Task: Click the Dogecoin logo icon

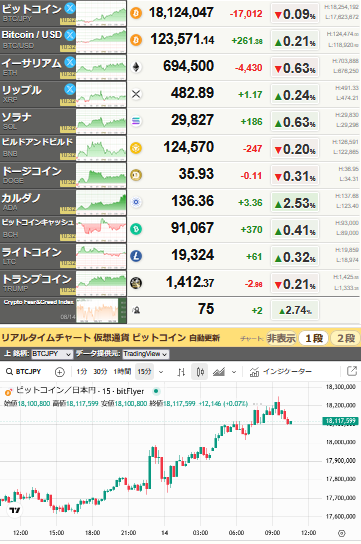Action: coord(136,175)
